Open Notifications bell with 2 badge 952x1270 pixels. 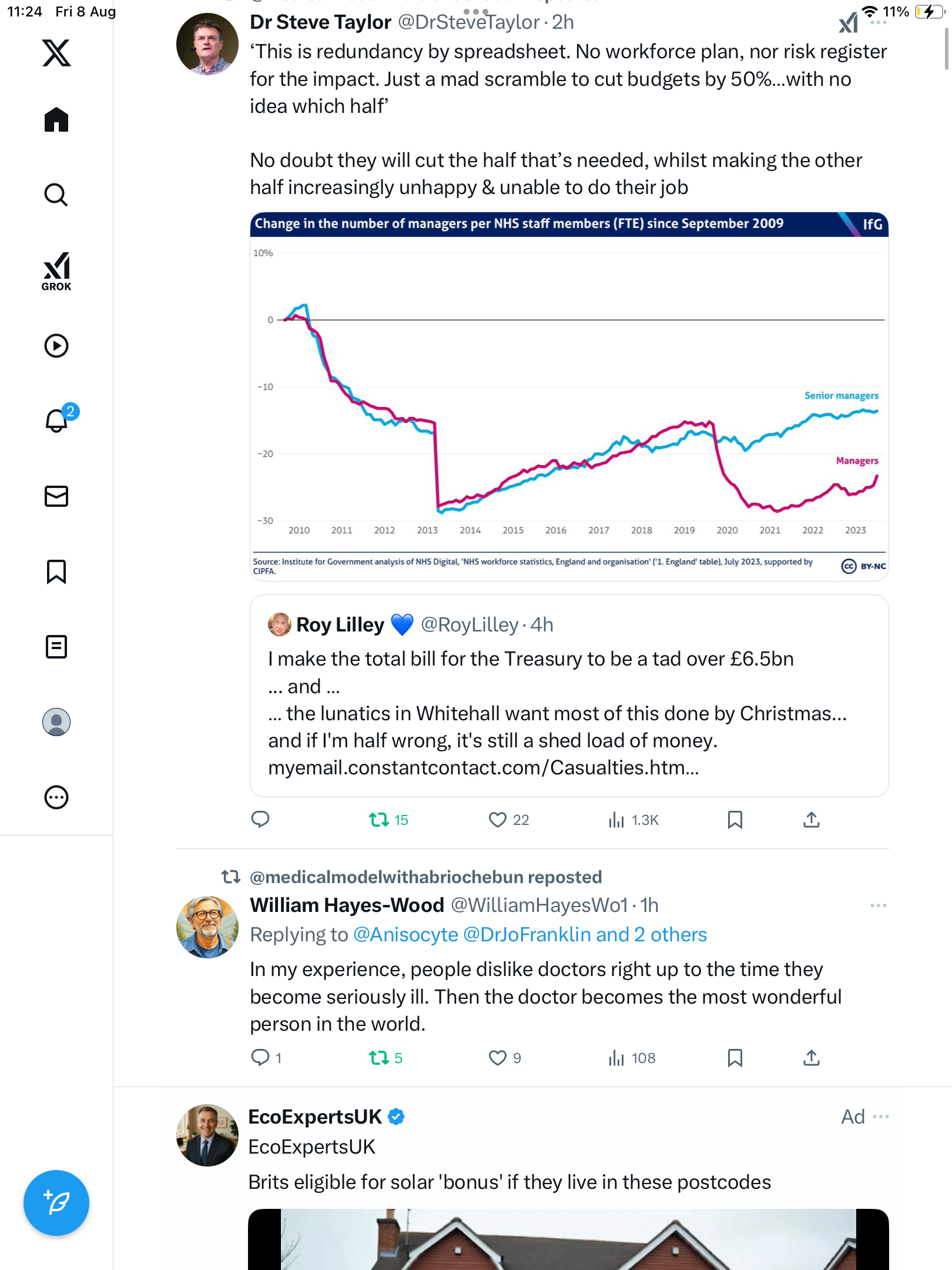pyautogui.click(x=56, y=420)
